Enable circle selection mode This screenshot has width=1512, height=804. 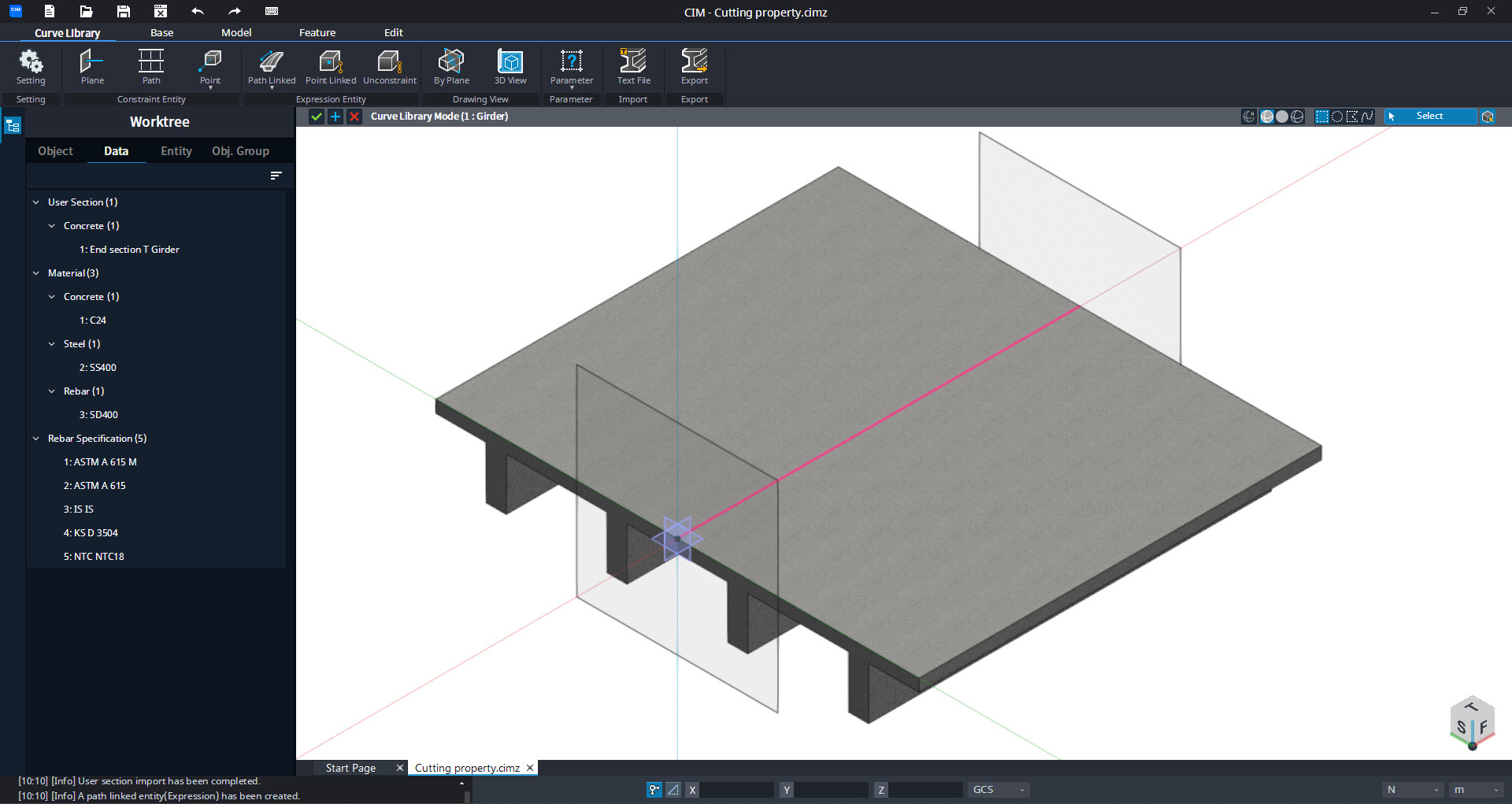(x=1337, y=117)
